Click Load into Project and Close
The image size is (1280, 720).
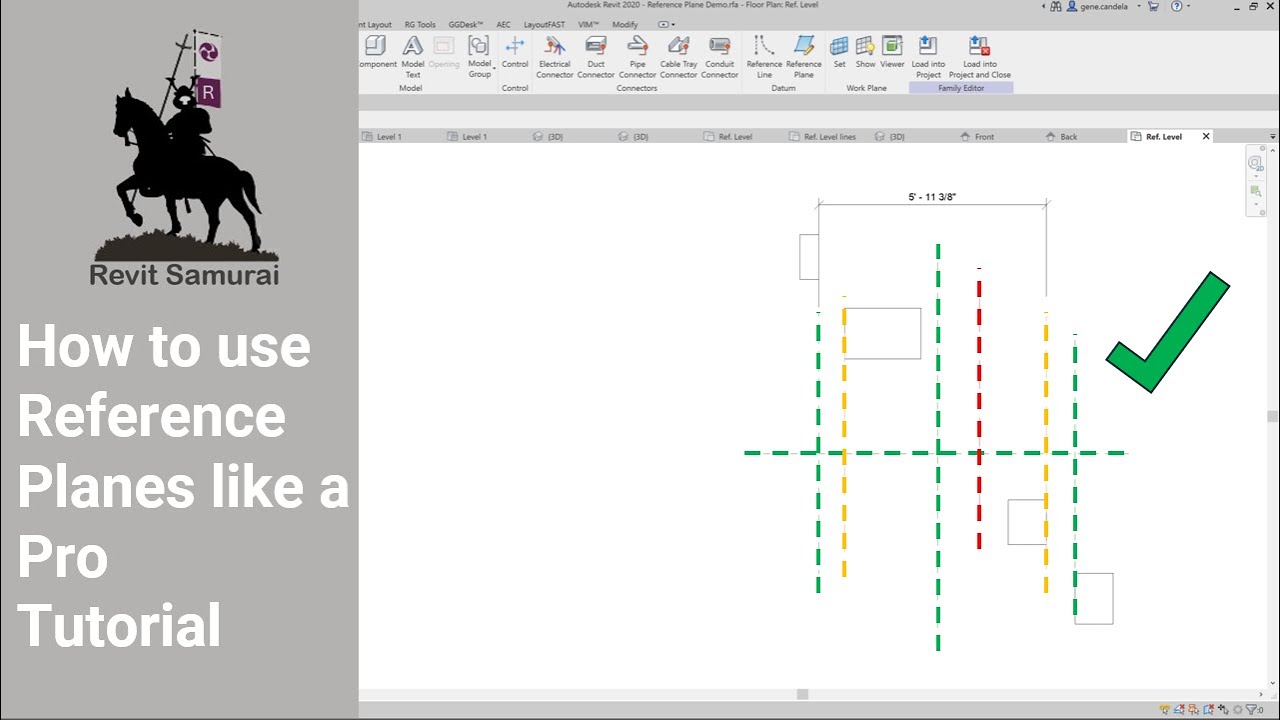pyautogui.click(x=980, y=56)
